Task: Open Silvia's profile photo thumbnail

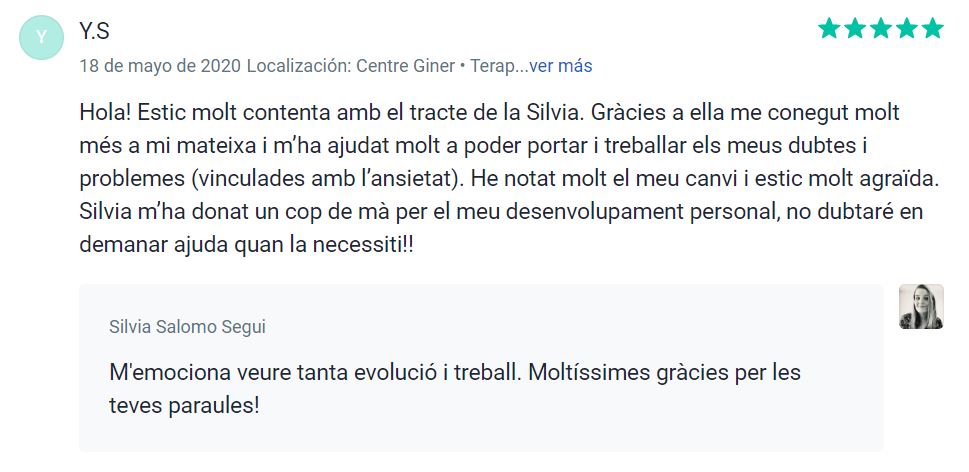Action: point(921,307)
